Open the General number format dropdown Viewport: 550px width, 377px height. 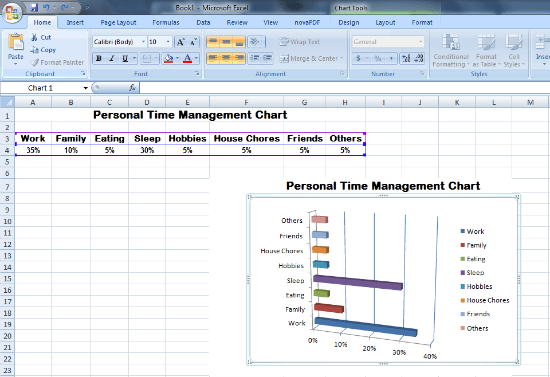tap(421, 42)
